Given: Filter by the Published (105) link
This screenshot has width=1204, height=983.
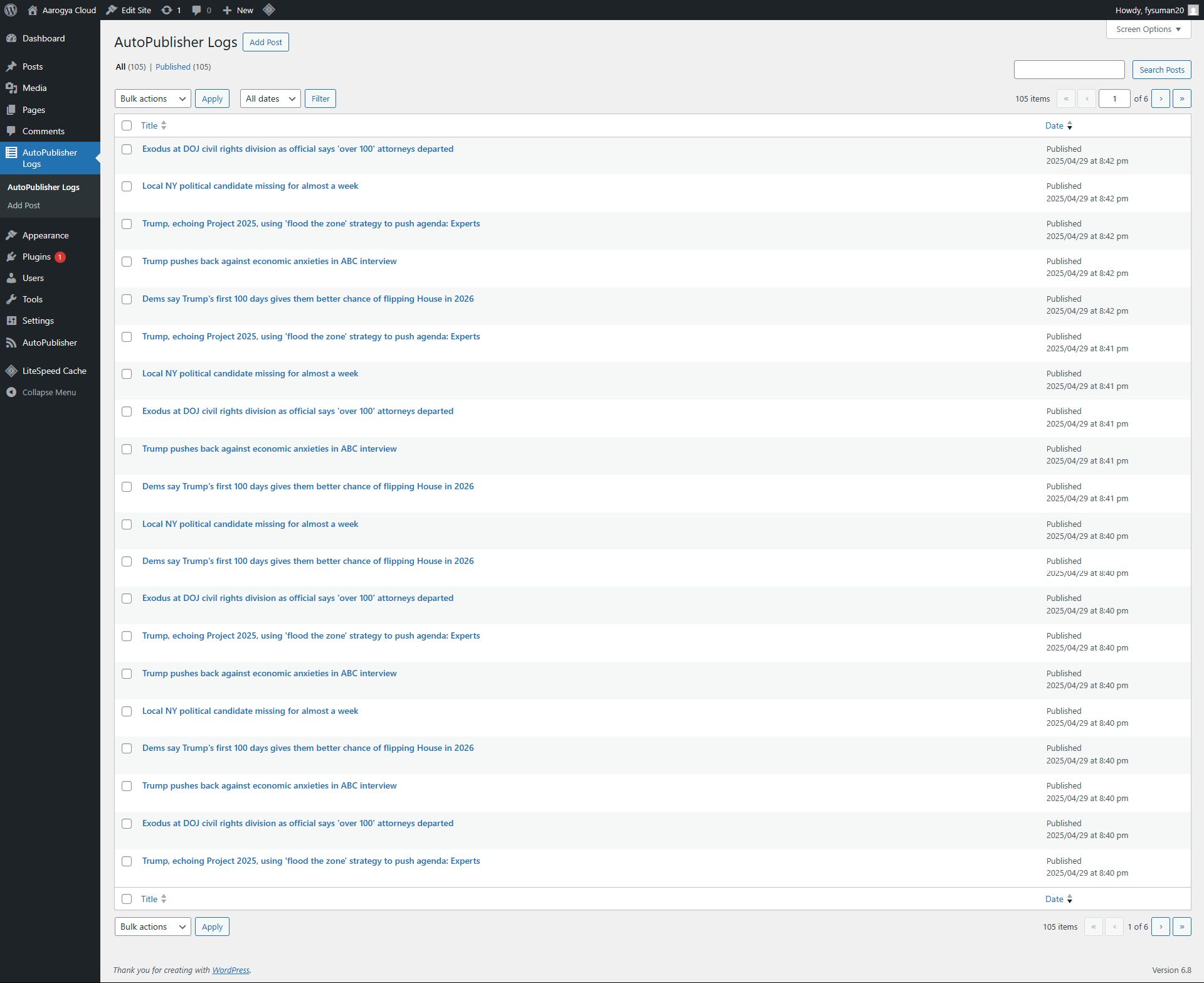Looking at the screenshot, I should pyautogui.click(x=173, y=66).
